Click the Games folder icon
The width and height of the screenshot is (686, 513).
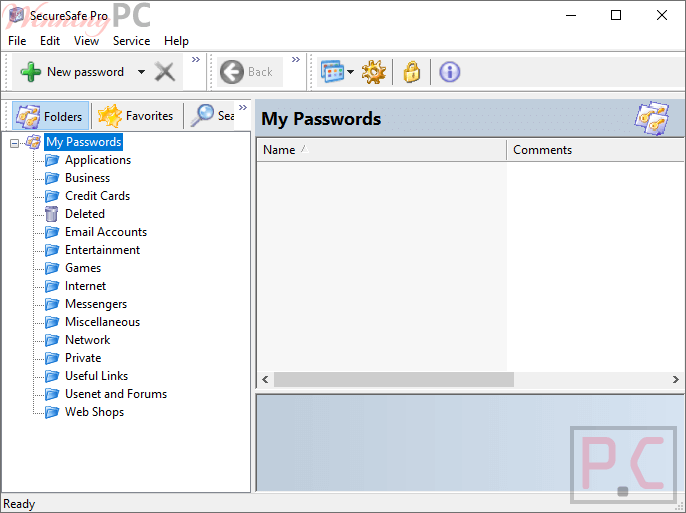(x=52, y=268)
